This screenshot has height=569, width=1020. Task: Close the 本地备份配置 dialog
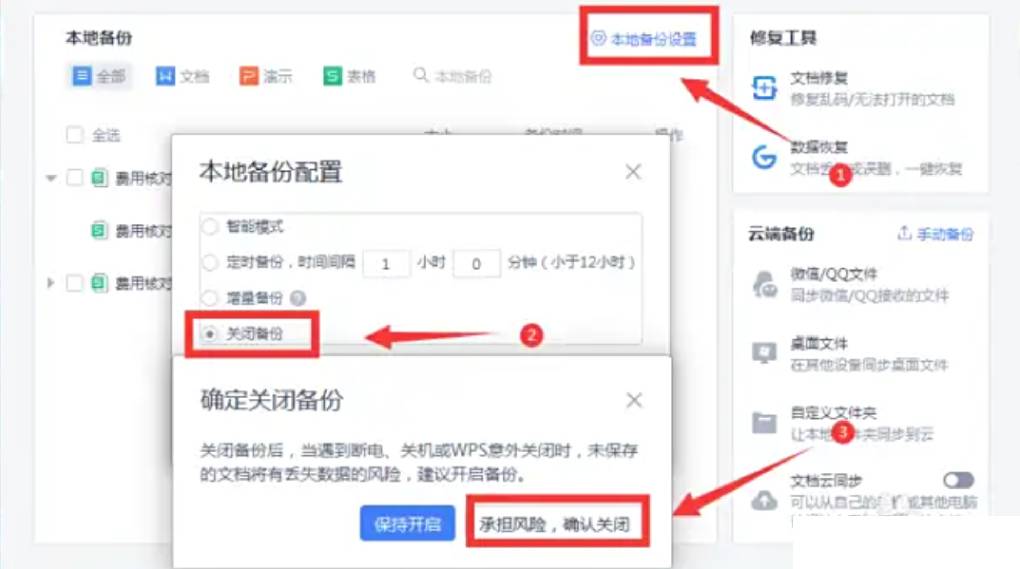point(633,172)
